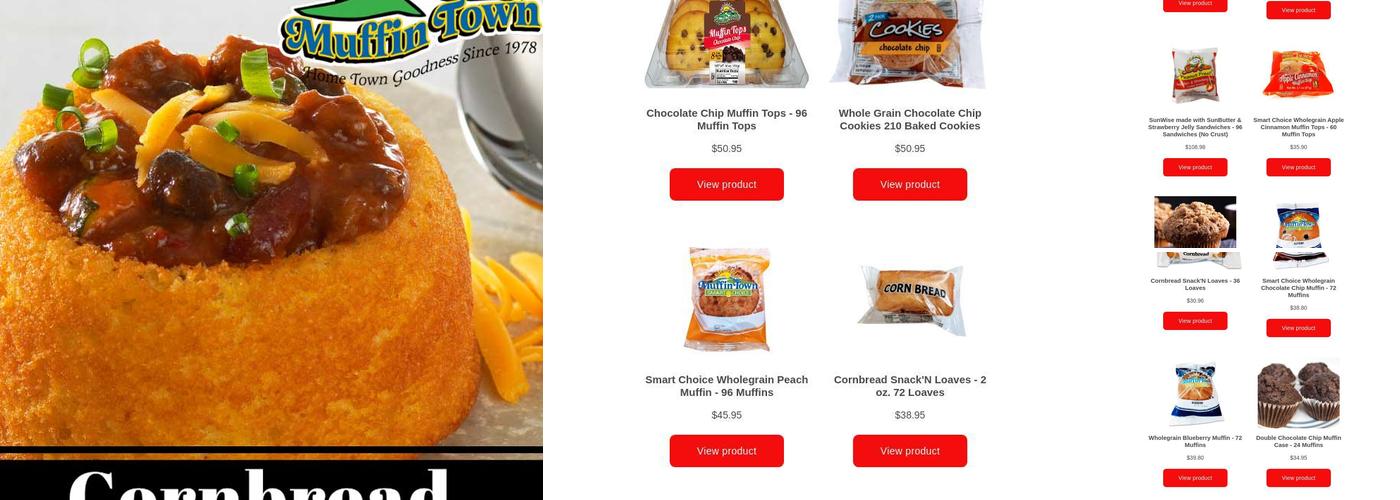View product for Wholegrain Peach Muffin
1400x500 pixels.
[x=727, y=451]
